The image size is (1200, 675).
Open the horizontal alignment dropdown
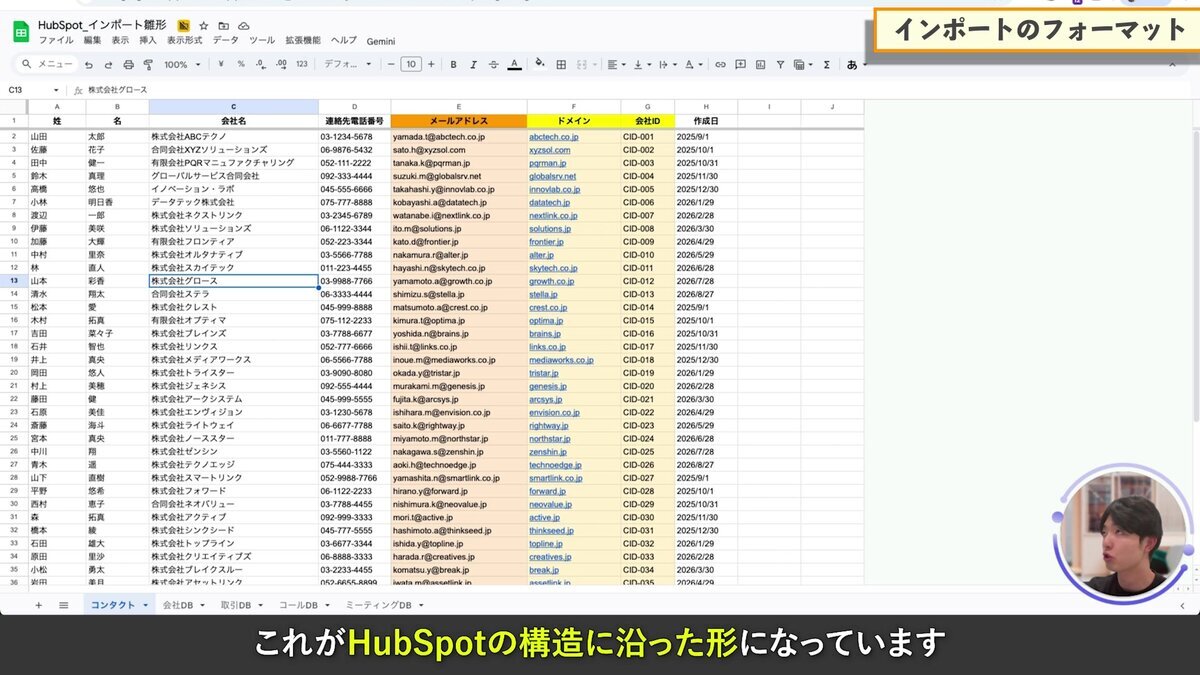click(x=613, y=64)
